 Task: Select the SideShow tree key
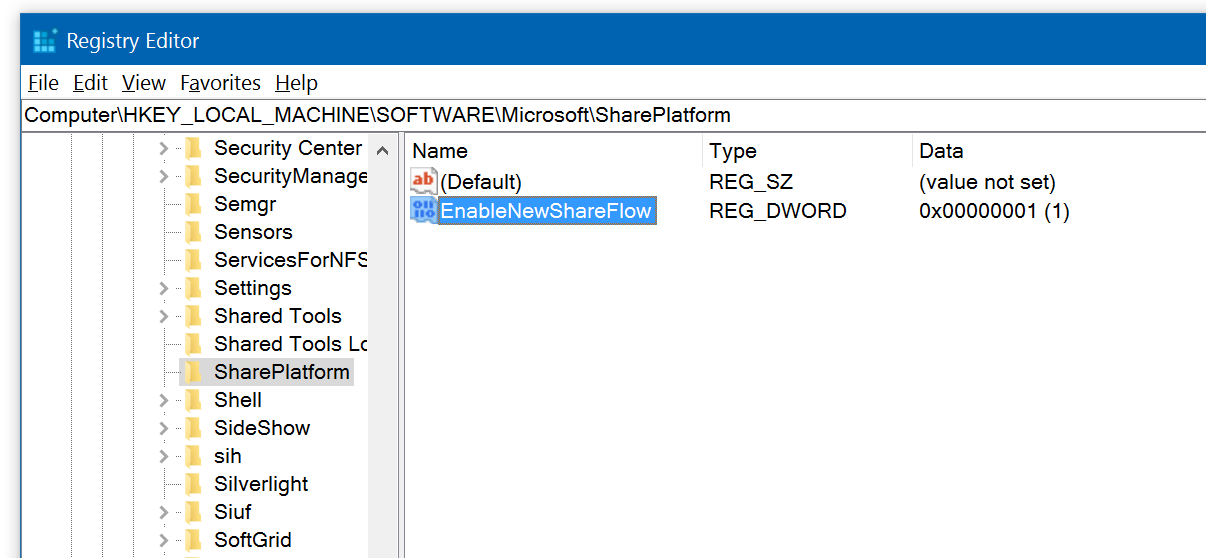click(x=262, y=428)
